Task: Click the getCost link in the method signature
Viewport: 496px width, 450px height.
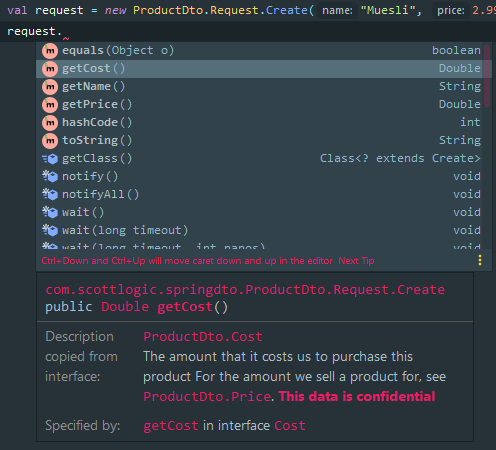Action: [185, 307]
